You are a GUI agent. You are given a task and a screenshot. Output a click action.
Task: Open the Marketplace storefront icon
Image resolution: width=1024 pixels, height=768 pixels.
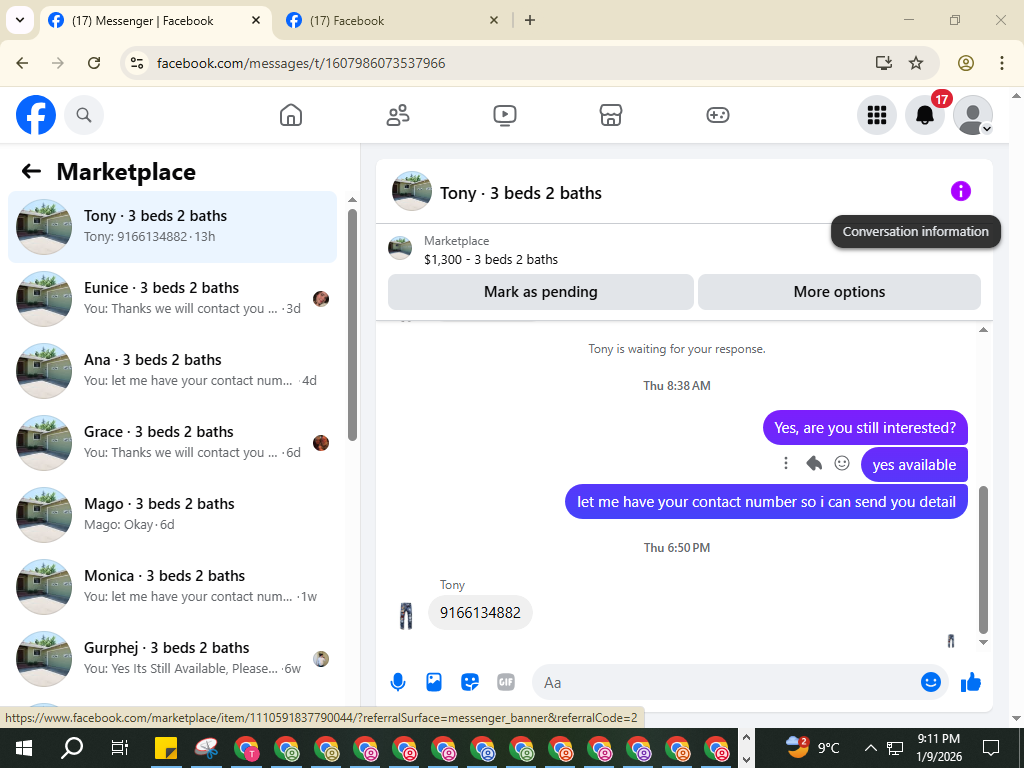click(611, 115)
